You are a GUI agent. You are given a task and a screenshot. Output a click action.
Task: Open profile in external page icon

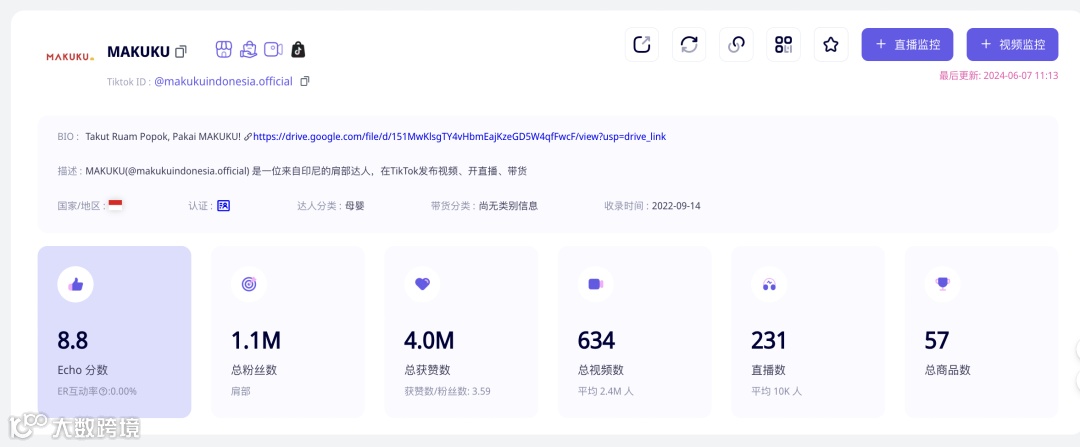(642, 45)
